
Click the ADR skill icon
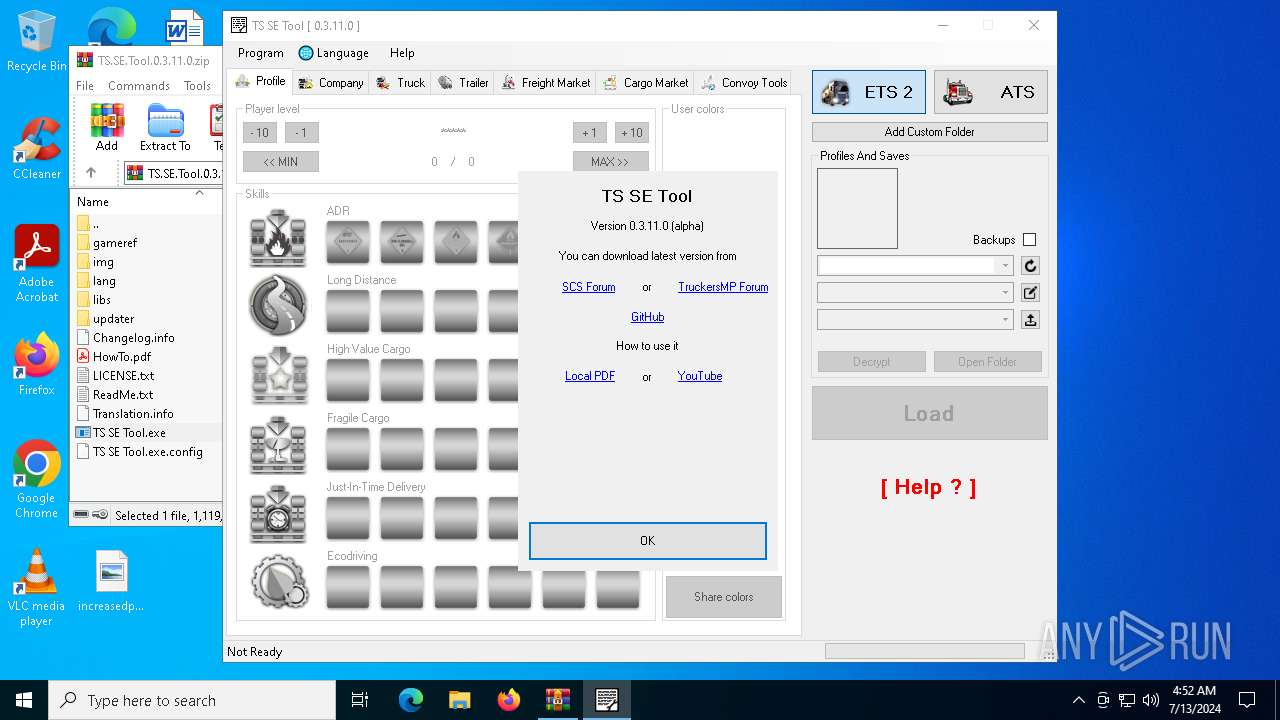278,238
